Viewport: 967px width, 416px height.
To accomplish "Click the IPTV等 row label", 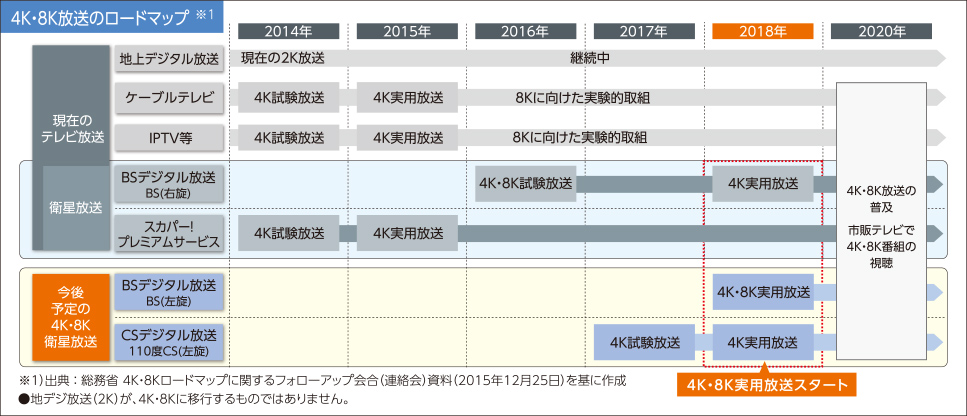I will [168, 137].
